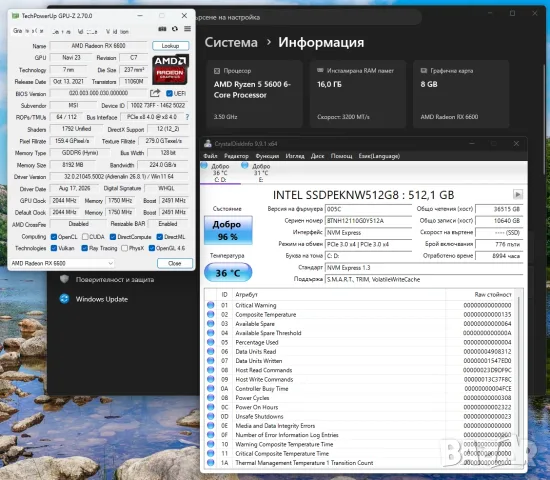Open the GPU-Z hamburger menu icon
This screenshot has width=550, height=480.
188,29
